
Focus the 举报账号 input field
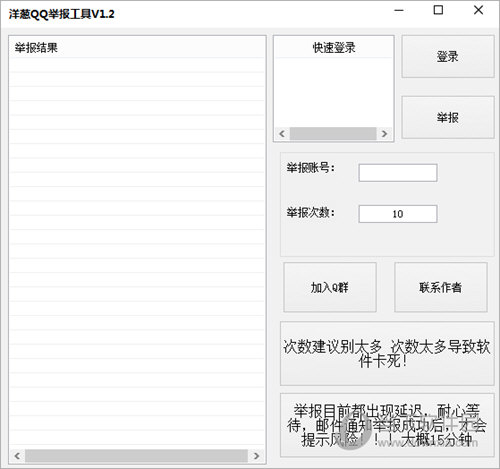(398, 173)
